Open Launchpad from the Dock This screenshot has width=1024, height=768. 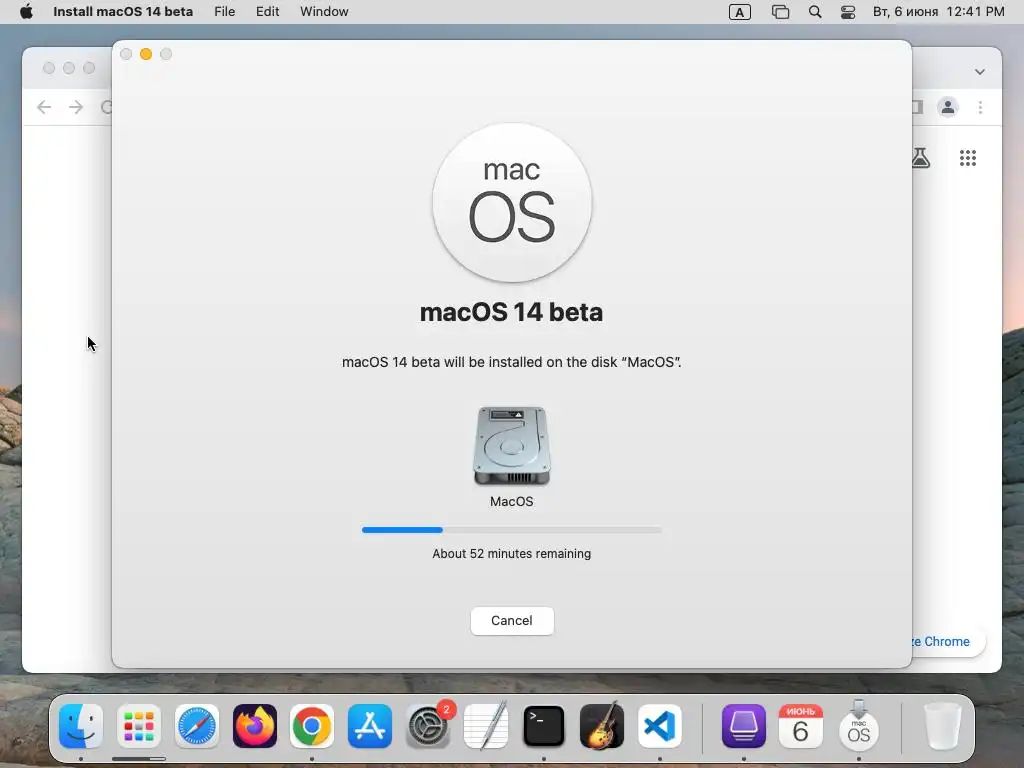coord(139,726)
